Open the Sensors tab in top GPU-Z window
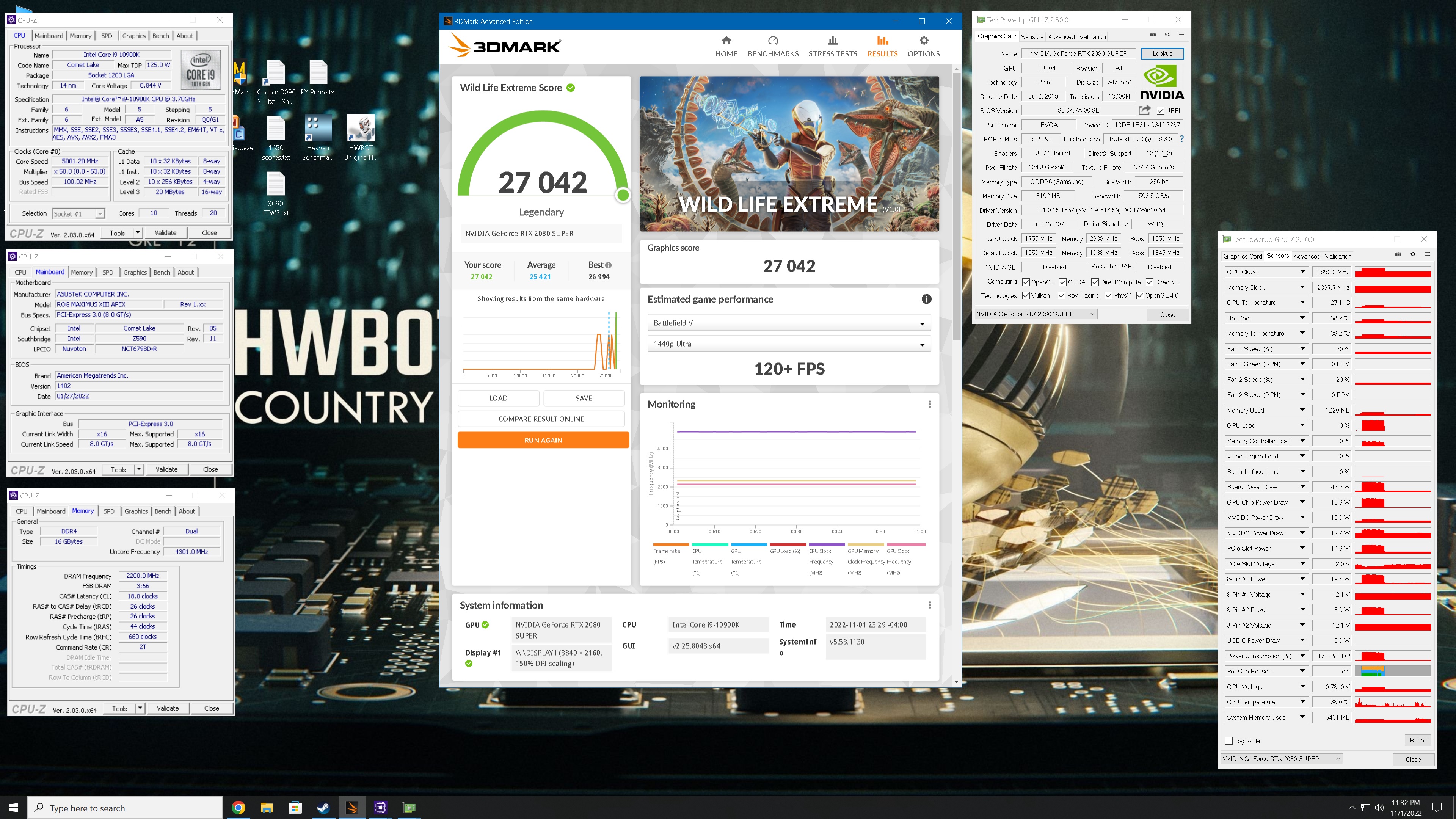1456x819 pixels. coord(1031,37)
